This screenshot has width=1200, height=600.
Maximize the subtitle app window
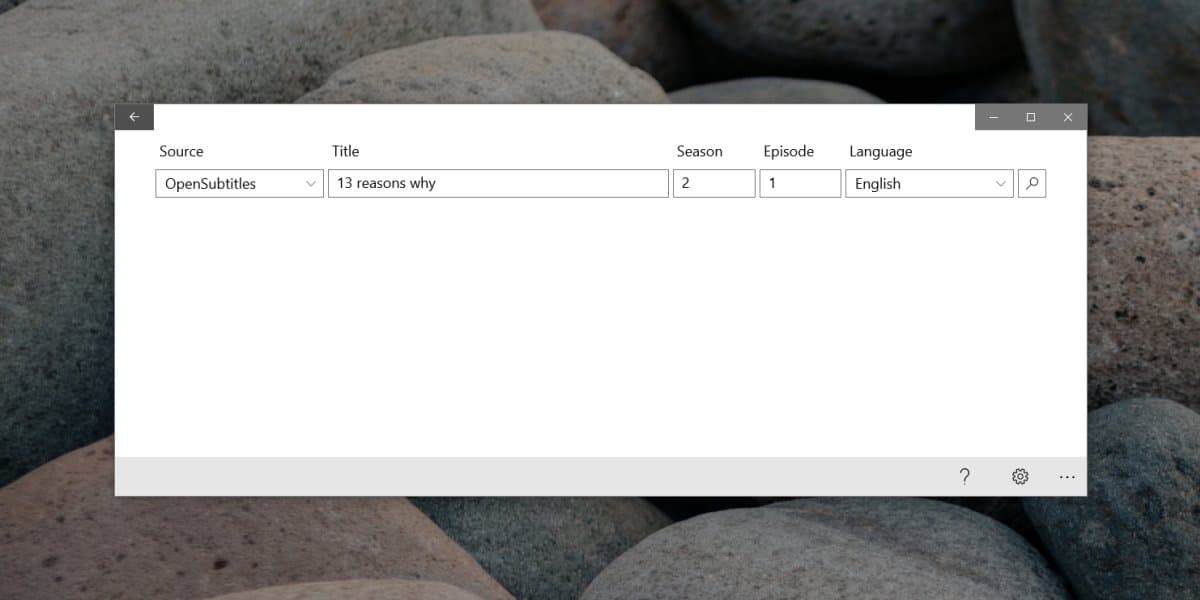click(1031, 117)
